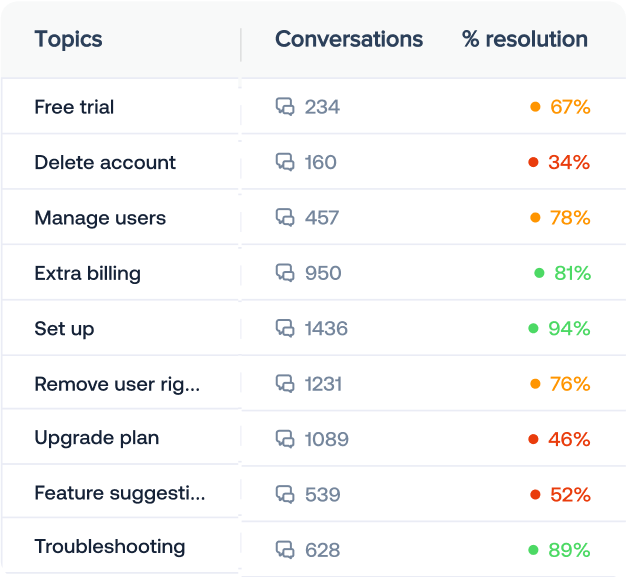
Task: Click the red status dot beside 34%
Action: coord(533,162)
